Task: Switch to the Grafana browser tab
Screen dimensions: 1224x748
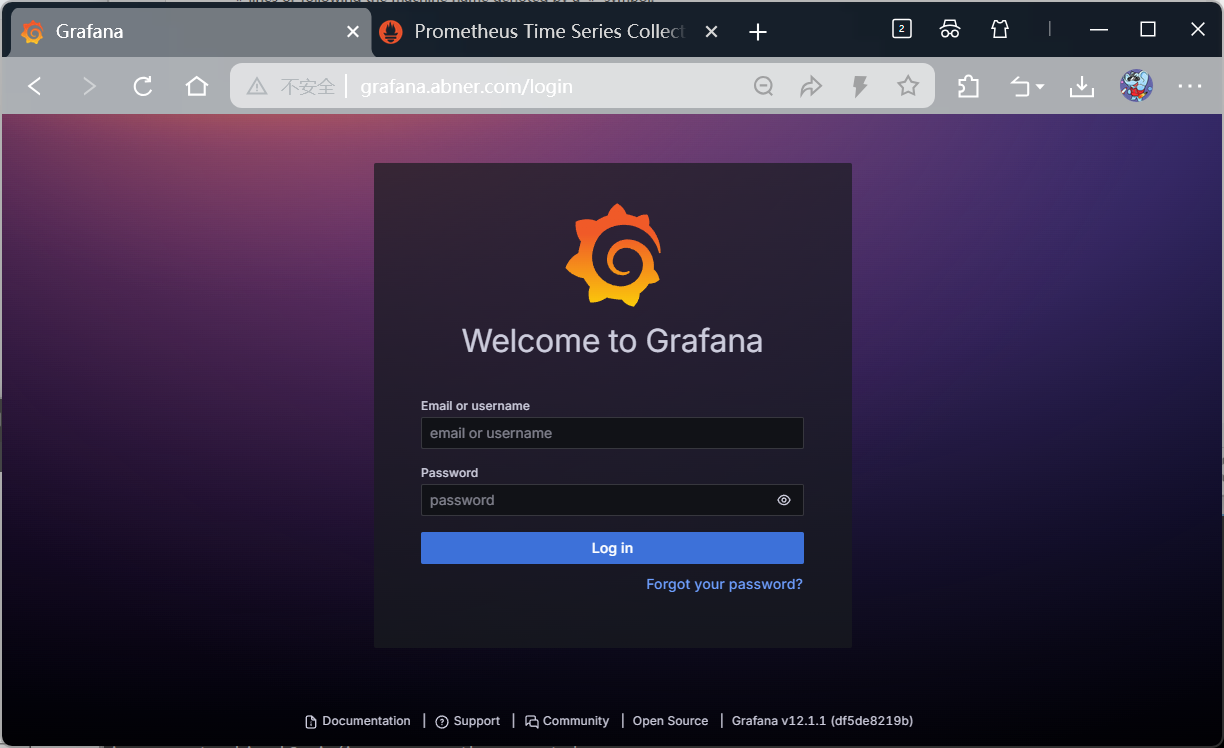Action: tap(190, 32)
